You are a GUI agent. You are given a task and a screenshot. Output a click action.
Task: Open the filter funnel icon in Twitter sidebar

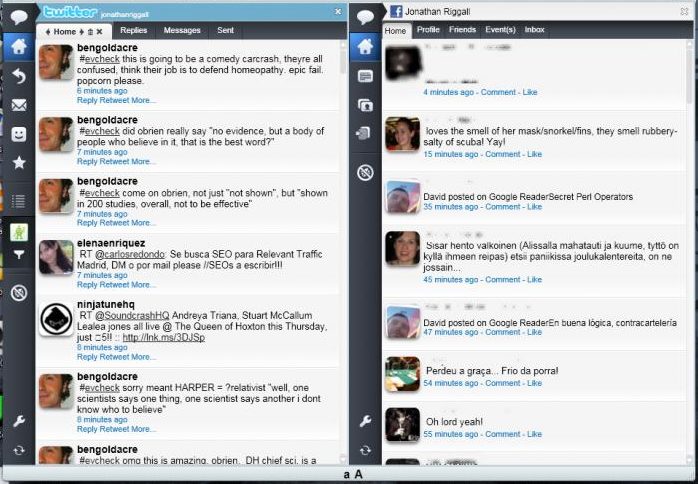pos(17,255)
